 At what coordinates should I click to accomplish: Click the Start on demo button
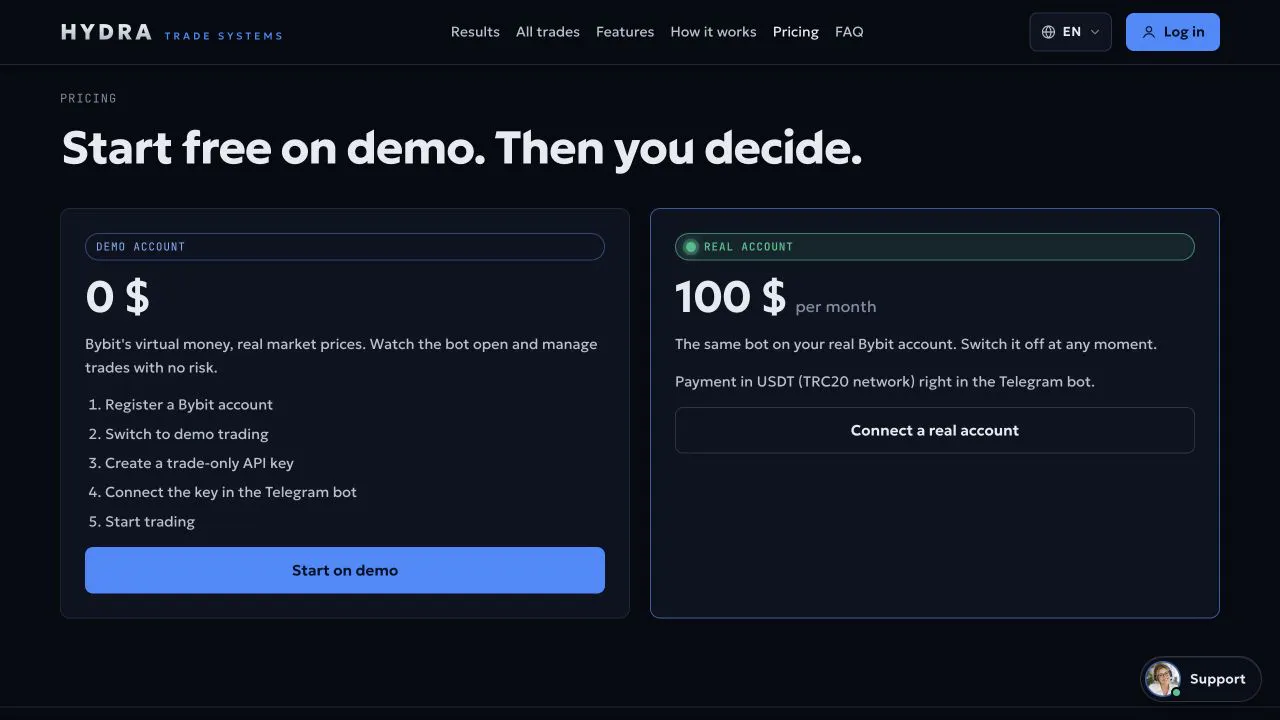point(345,570)
